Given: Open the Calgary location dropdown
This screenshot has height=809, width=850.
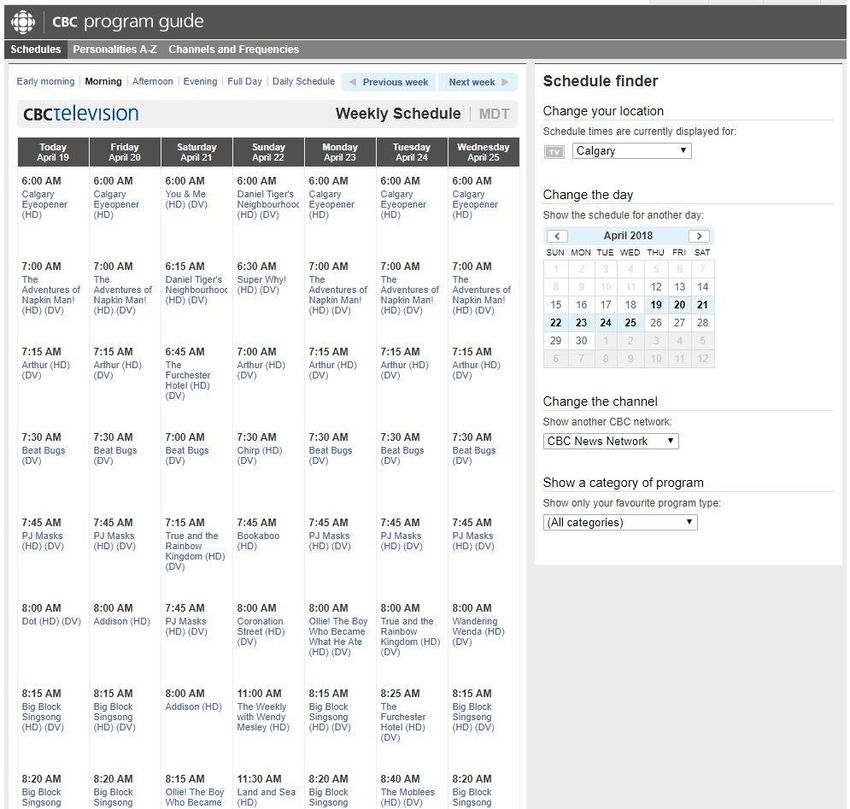Looking at the screenshot, I should 632,151.
